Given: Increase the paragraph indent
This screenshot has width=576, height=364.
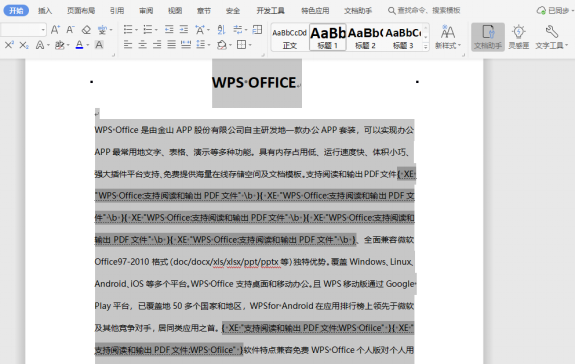Looking at the screenshot, I should click(184, 29).
